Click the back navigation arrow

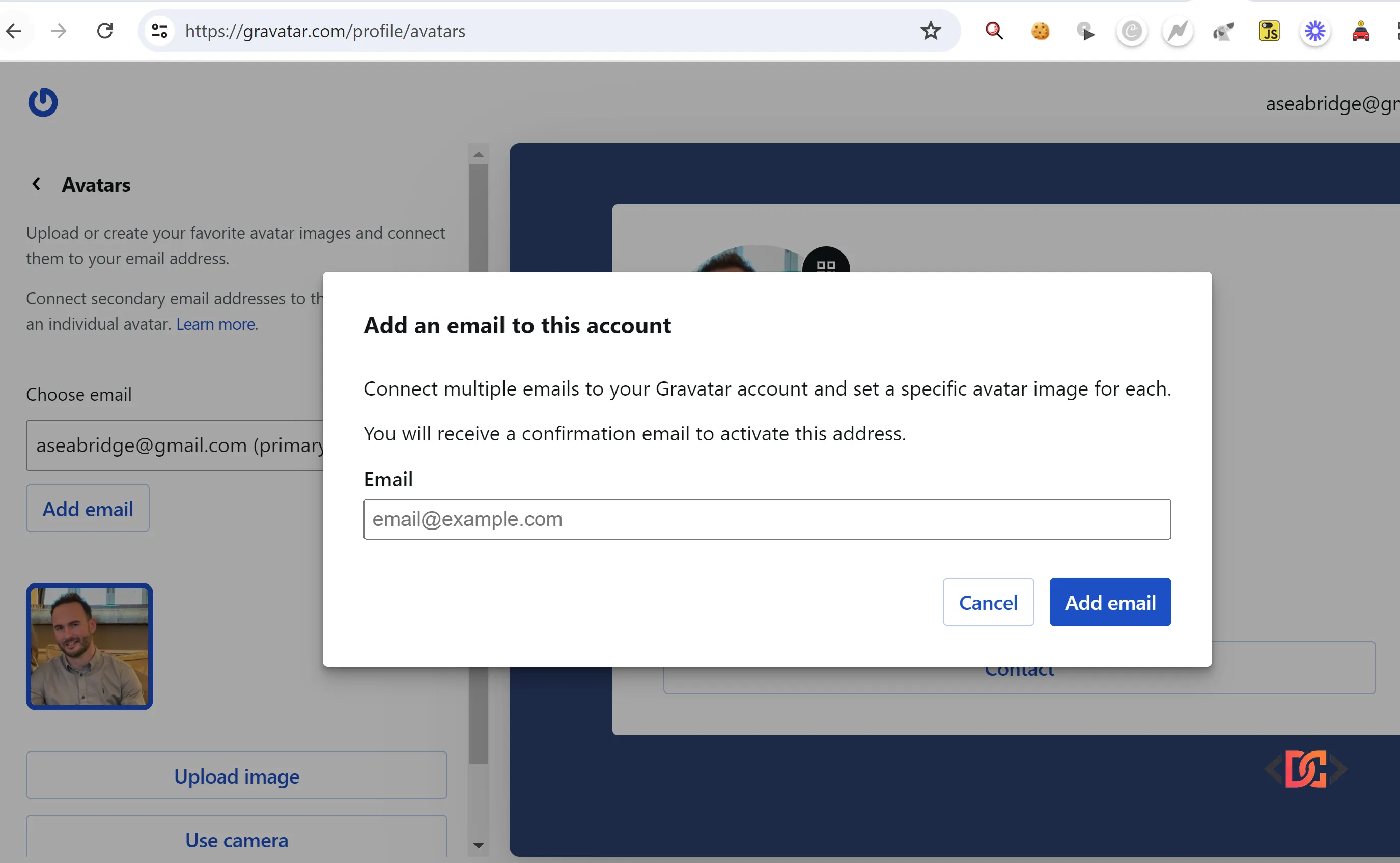tap(14, 31)
